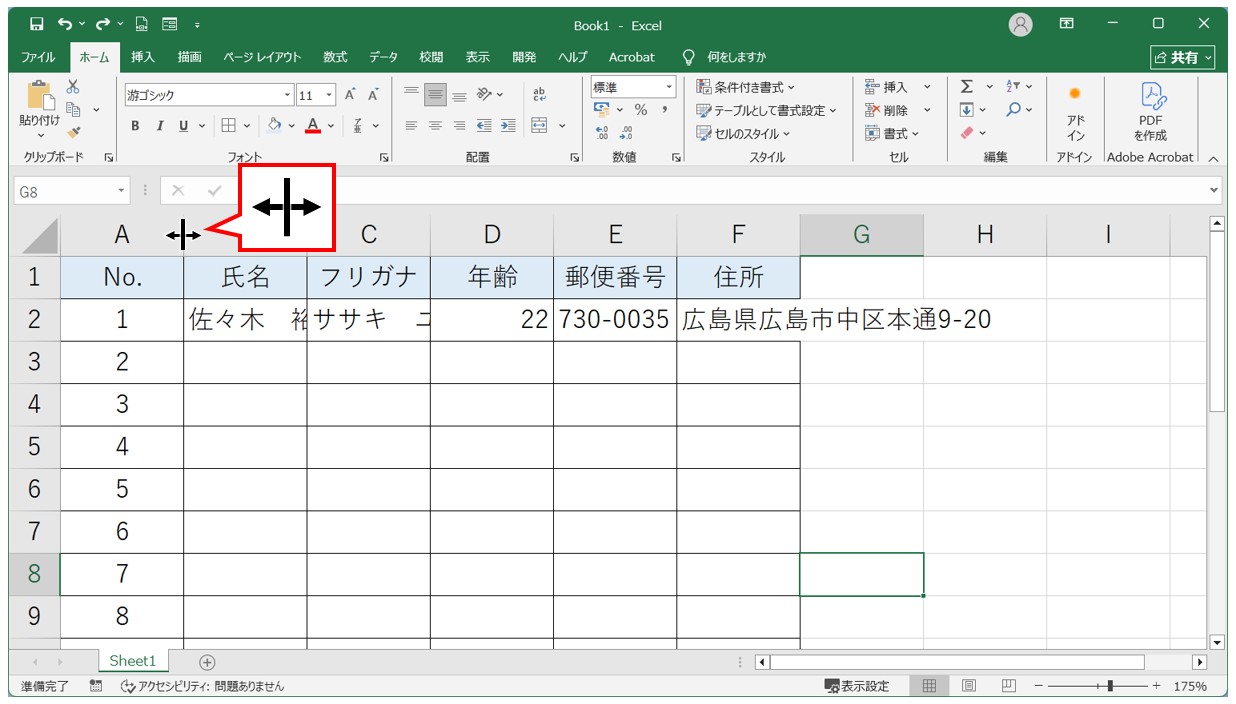Align the text to the bottom
Screen dimensions: 1236x704
pyautogui.click(x=459, y=95)
